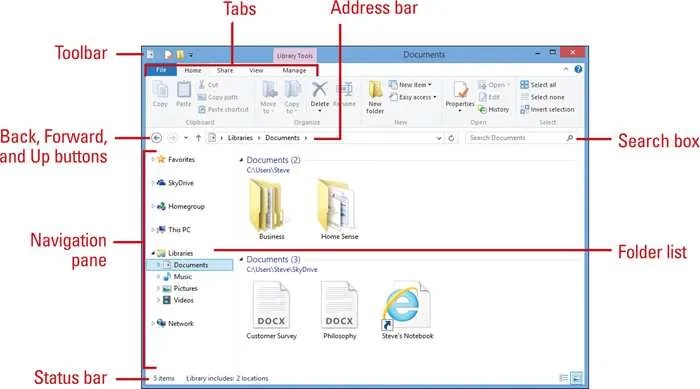Image resolution: width=700 pixels, height=389 pixels.
Task: Create a New folder from the ribbon
Action: tap(375, 97)
